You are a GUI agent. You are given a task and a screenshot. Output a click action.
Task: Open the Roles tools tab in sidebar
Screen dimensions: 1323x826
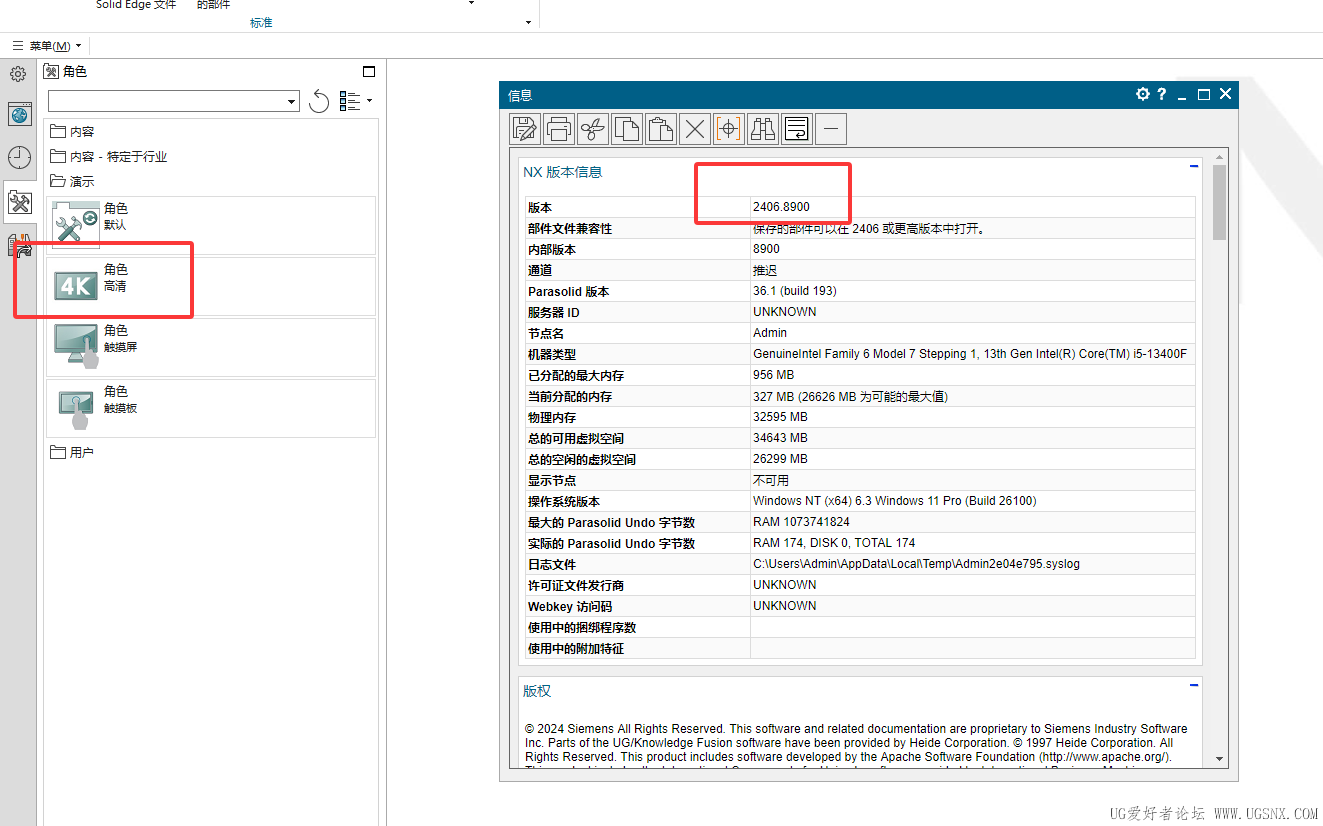tap(20, 203)
